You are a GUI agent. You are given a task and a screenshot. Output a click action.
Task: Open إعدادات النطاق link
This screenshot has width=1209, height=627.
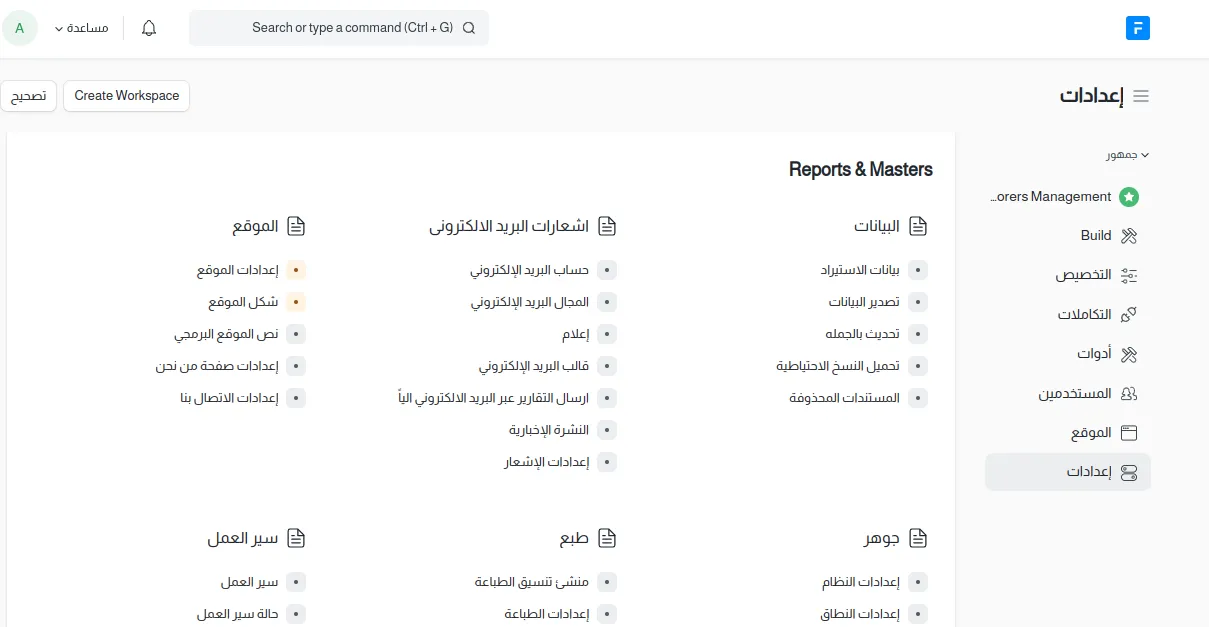click(x=860, y=614)
